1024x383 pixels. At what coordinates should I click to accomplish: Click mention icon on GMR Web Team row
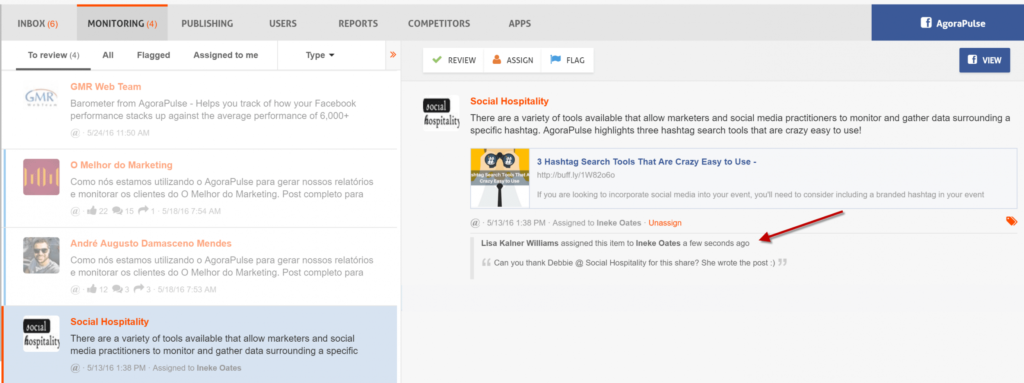point(74,133)
